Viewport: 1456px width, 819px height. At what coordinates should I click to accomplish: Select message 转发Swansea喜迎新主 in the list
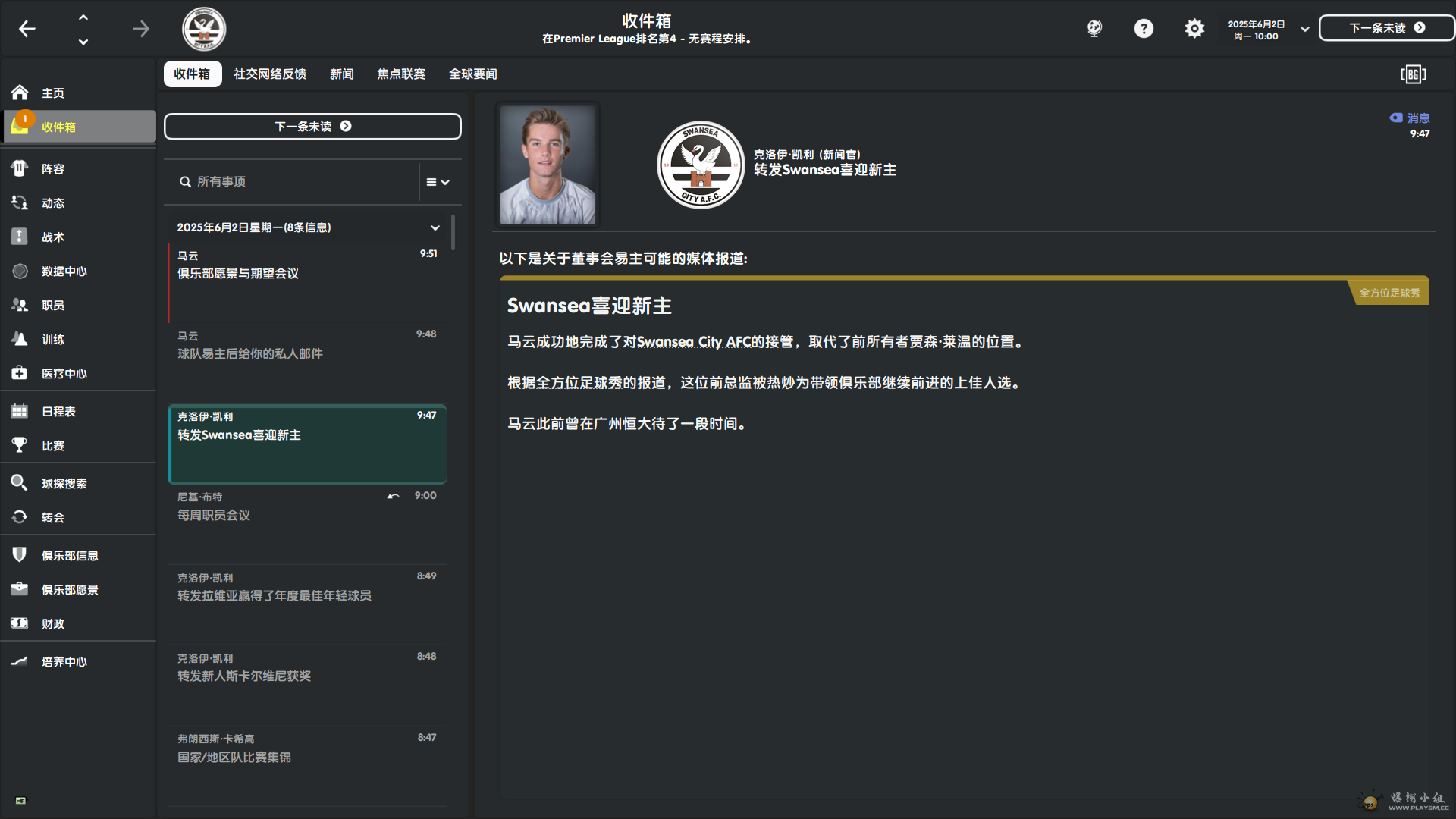[306, 444]
